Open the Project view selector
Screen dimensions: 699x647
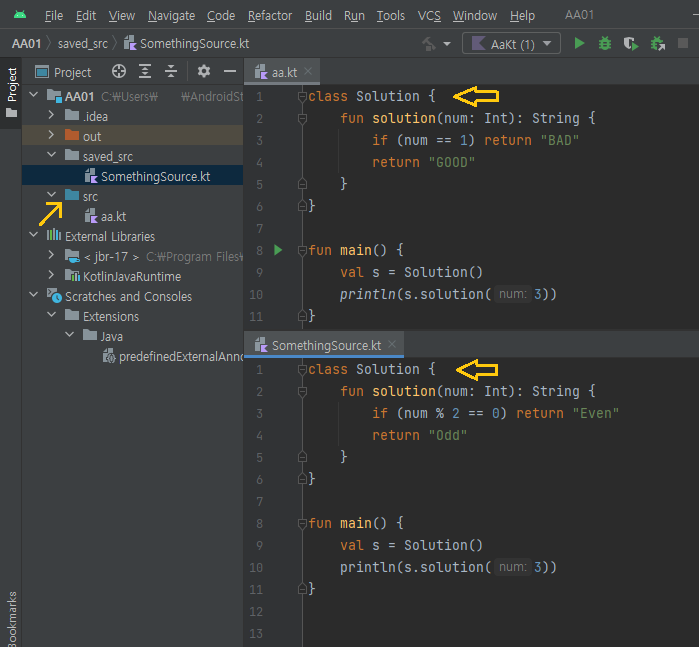coord(63,72)
